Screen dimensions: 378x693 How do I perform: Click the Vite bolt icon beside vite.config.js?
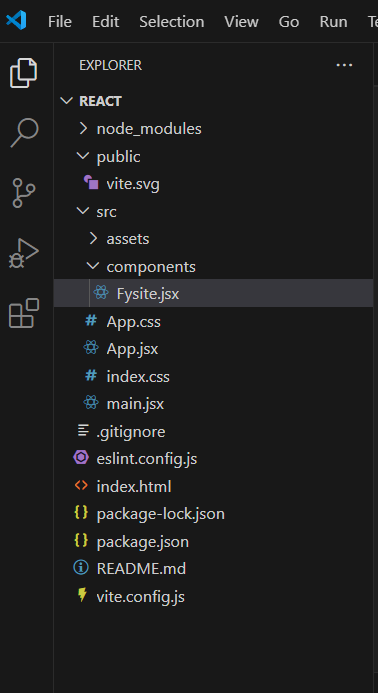click(x=82, y=595)
